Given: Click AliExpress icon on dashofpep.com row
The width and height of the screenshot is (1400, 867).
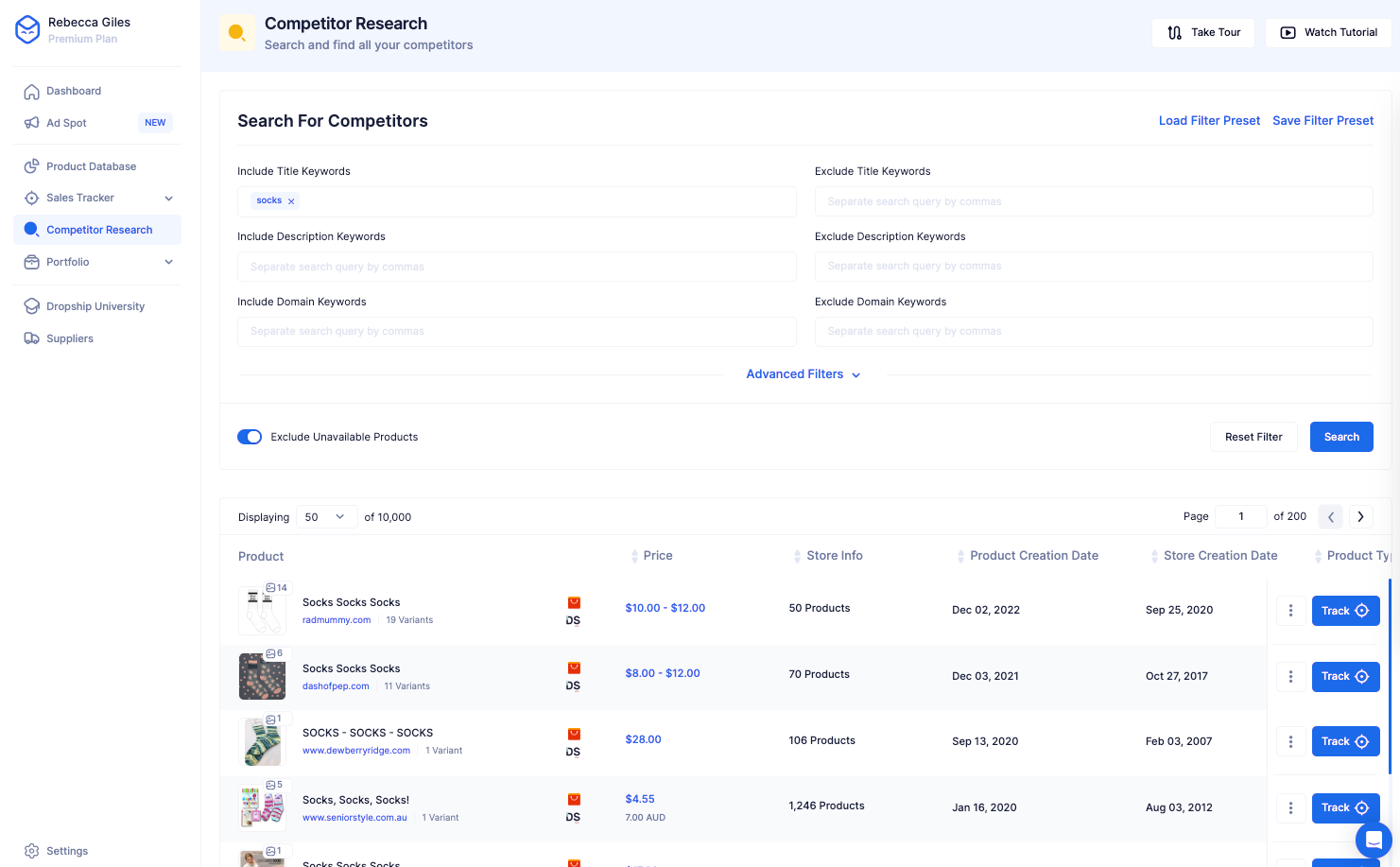Looking at the screenshot, I should click(x=573, y=668).
